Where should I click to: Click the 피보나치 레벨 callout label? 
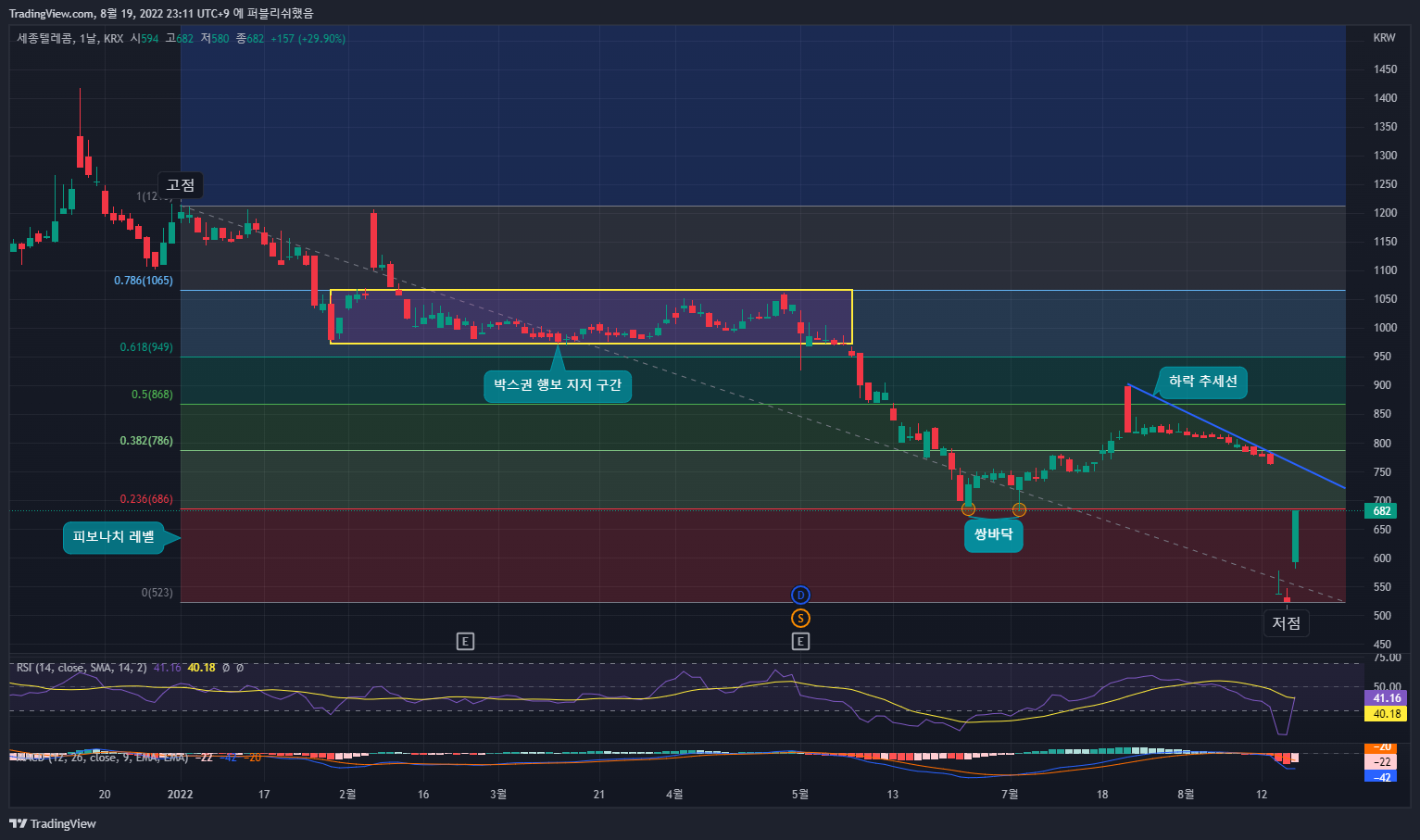click(114, 537)
